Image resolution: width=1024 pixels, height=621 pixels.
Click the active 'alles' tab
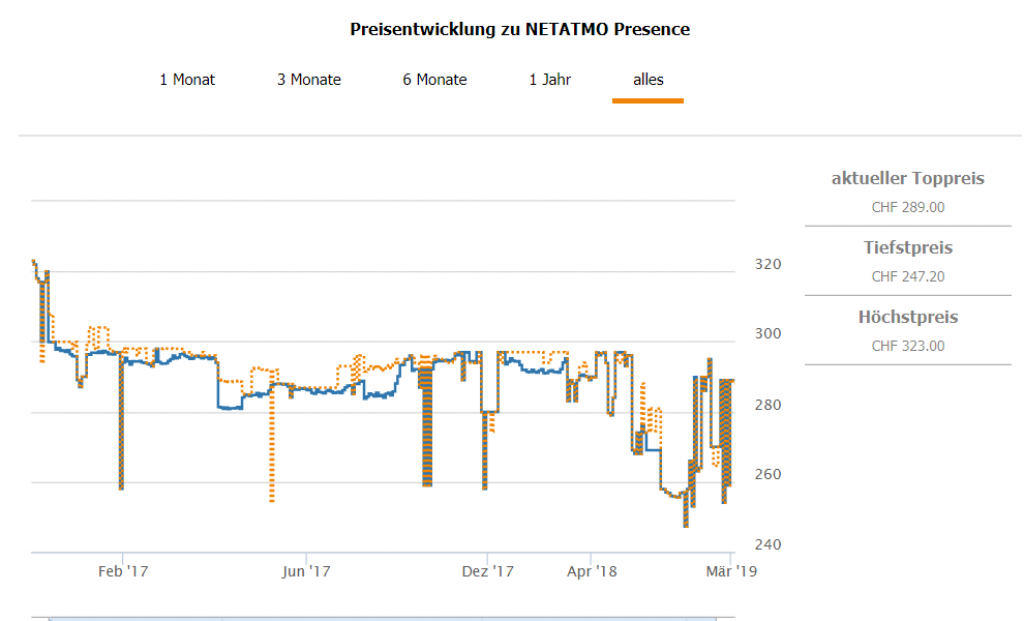[648, 80]
